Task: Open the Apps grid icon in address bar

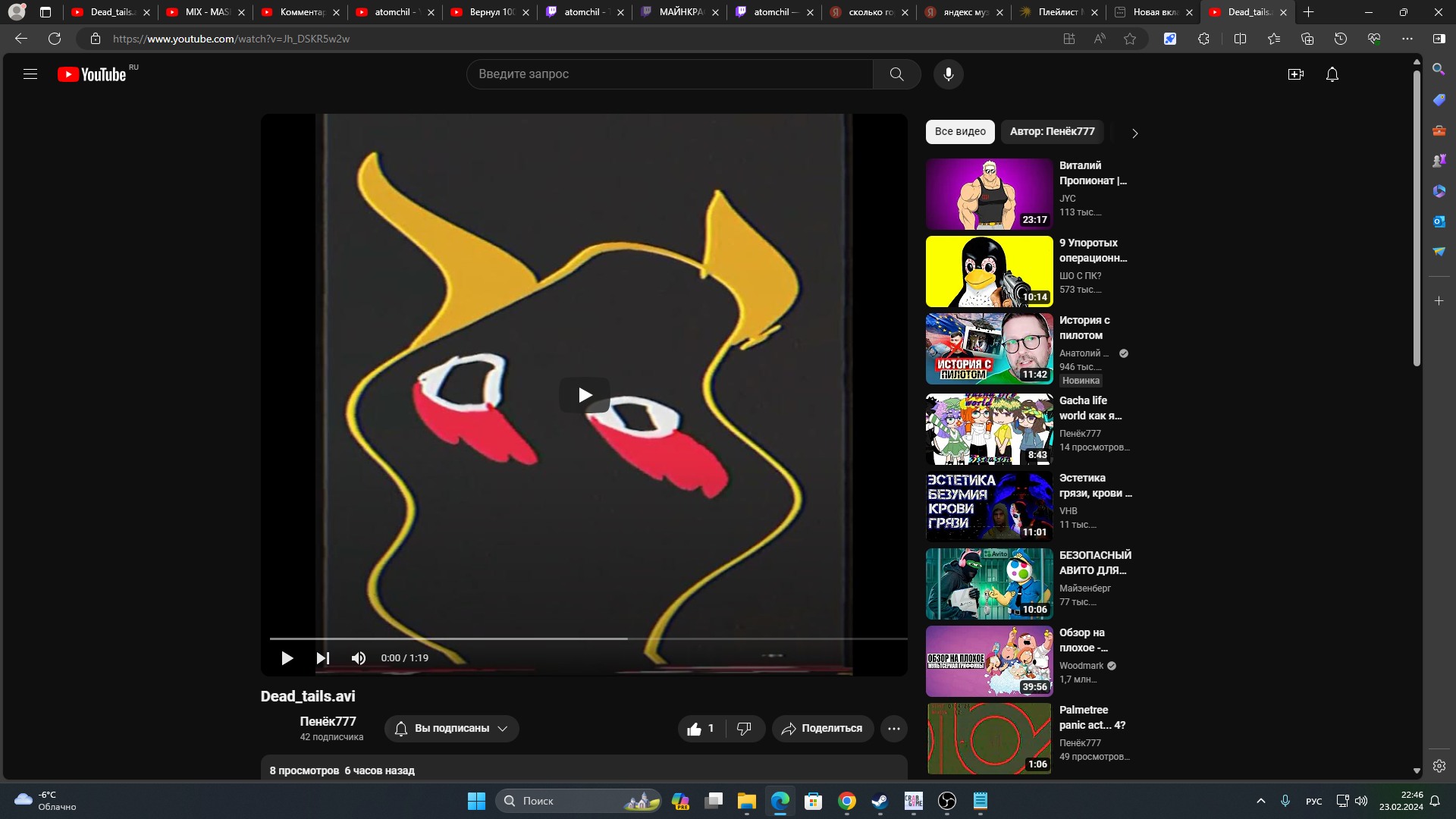Action: 1069,39
